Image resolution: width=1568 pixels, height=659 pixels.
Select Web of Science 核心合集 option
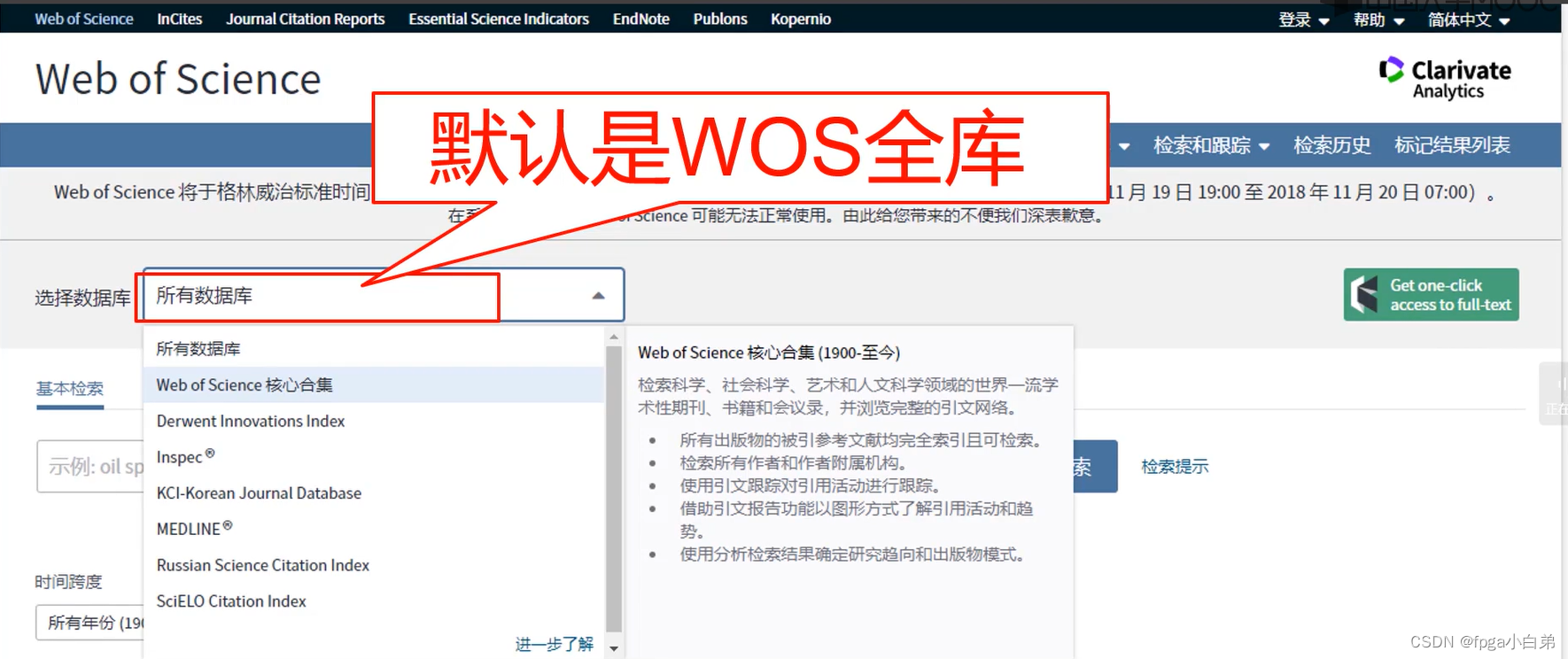pyautogui.click(x=374, y=385)
